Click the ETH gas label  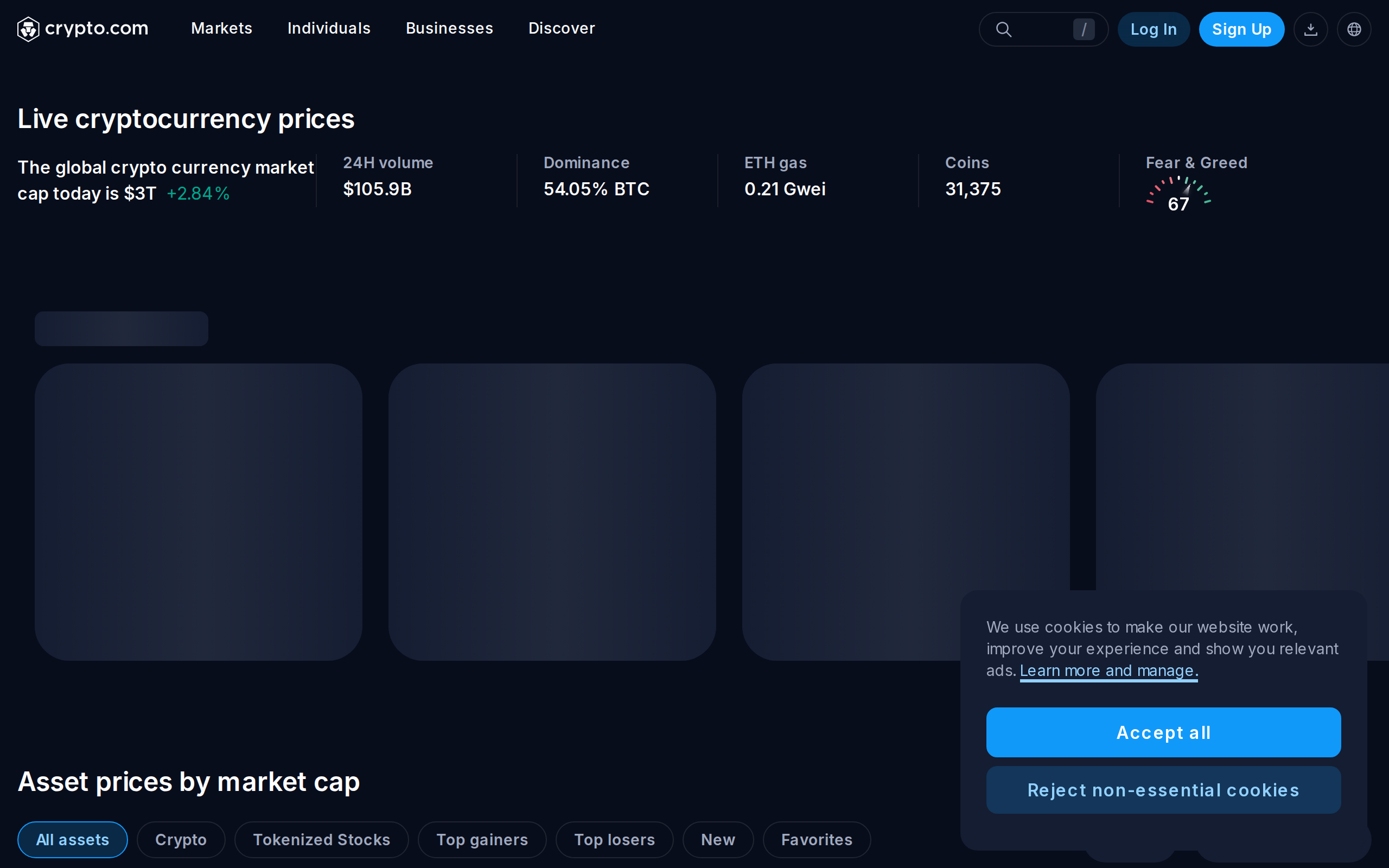click(775, 163)
